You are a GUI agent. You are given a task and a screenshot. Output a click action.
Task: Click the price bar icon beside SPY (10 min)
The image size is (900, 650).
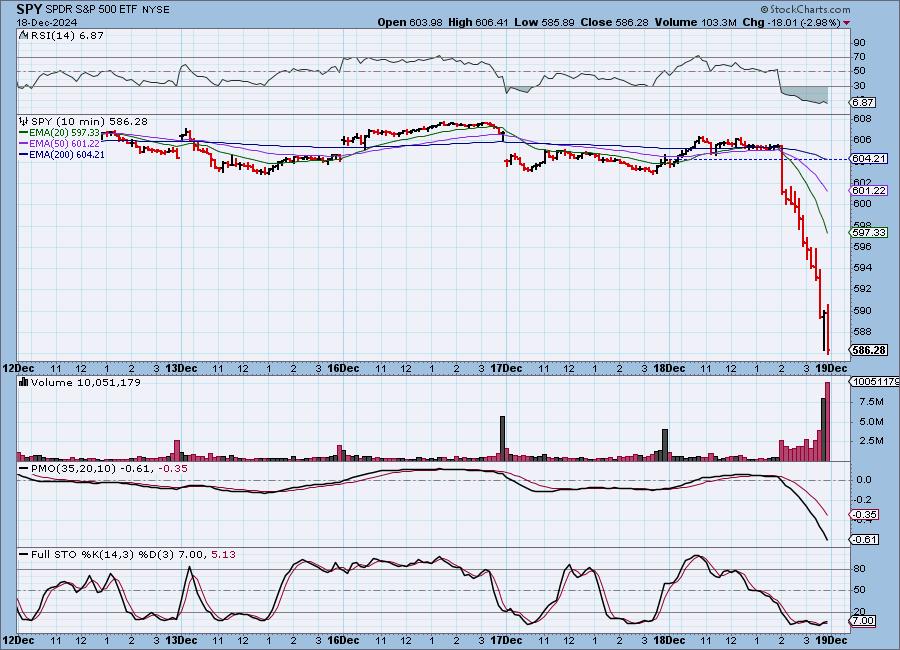click(24, 121)
